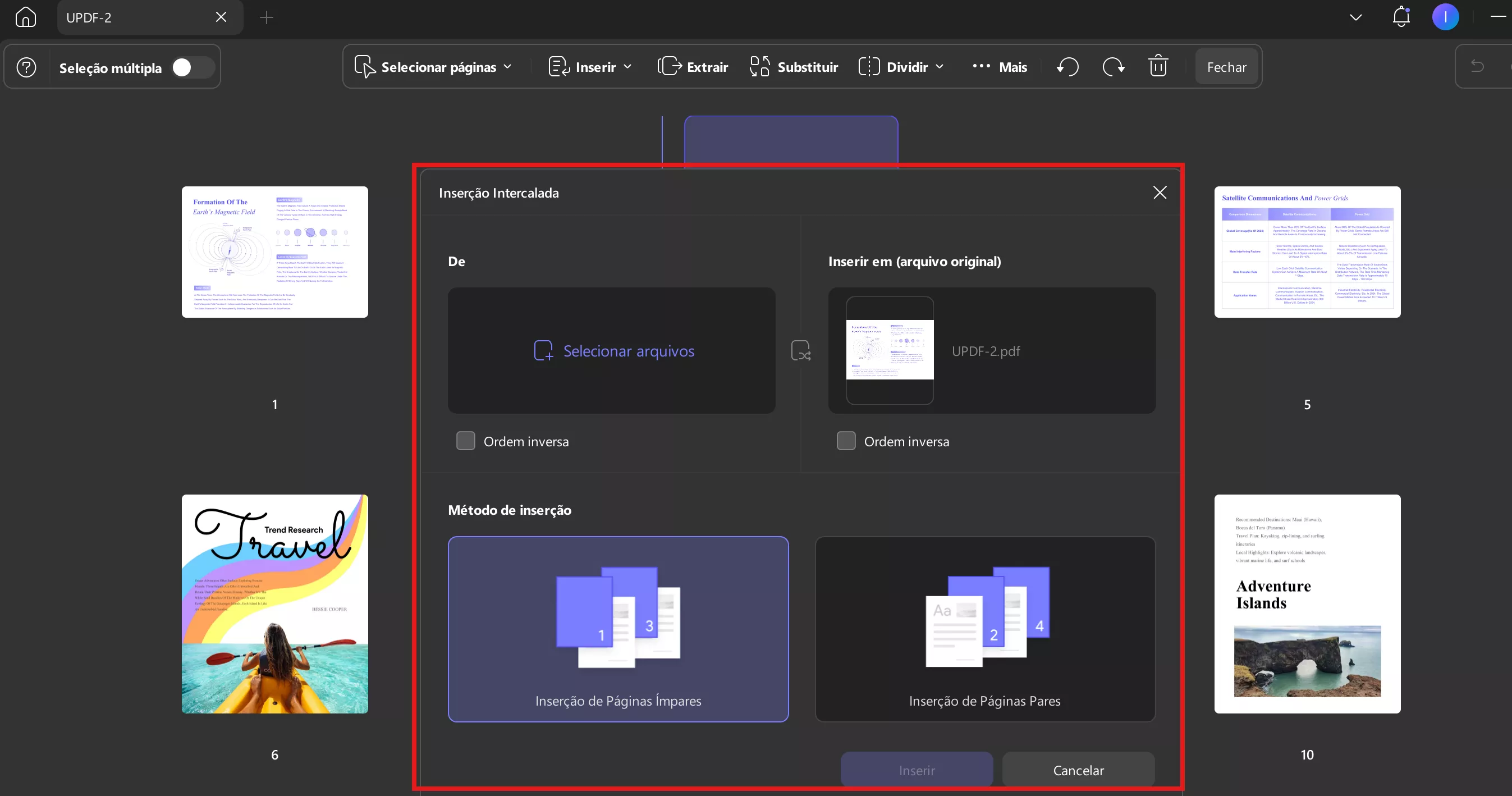Open the Mais menu

[1000, 67]
